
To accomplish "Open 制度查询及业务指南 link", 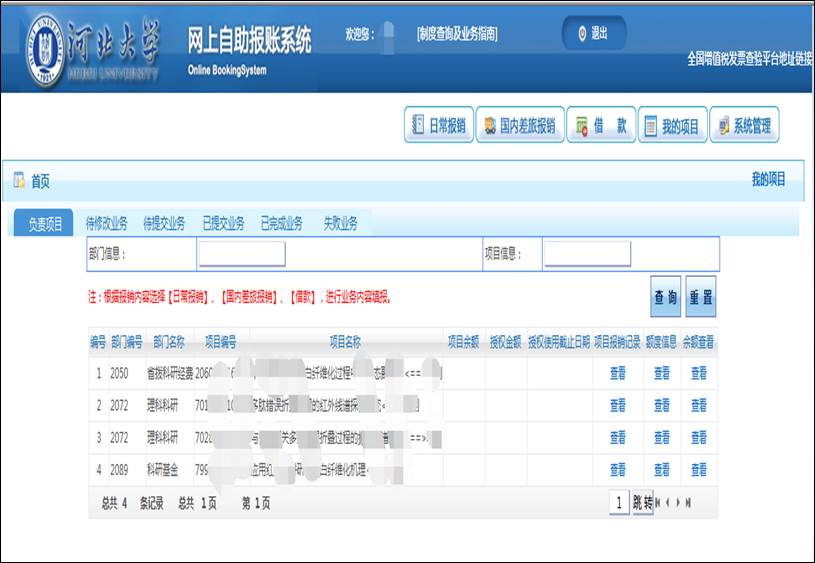I will (x=457, y=34).
